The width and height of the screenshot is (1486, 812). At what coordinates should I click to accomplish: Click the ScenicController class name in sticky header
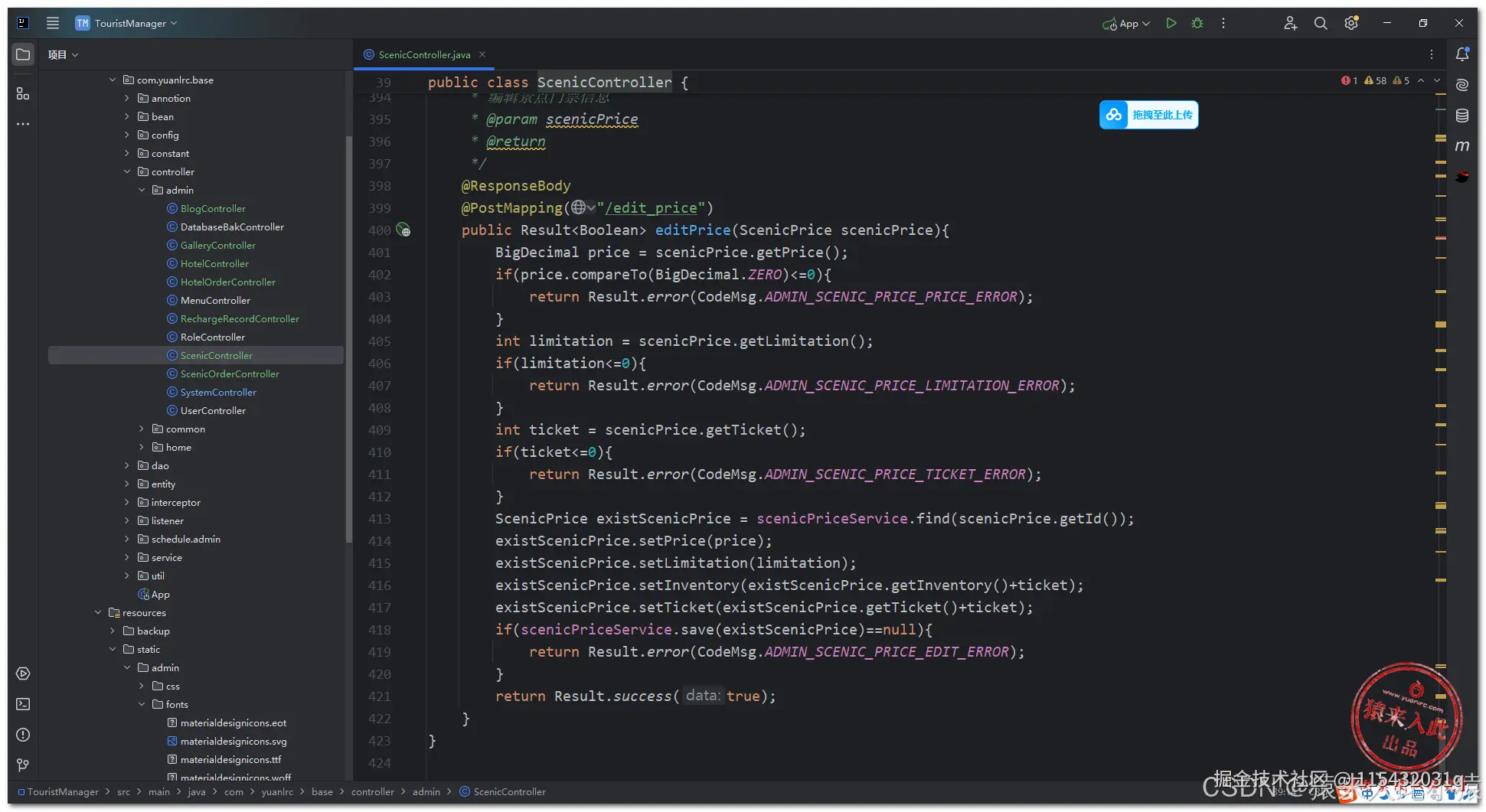[604, 82]
